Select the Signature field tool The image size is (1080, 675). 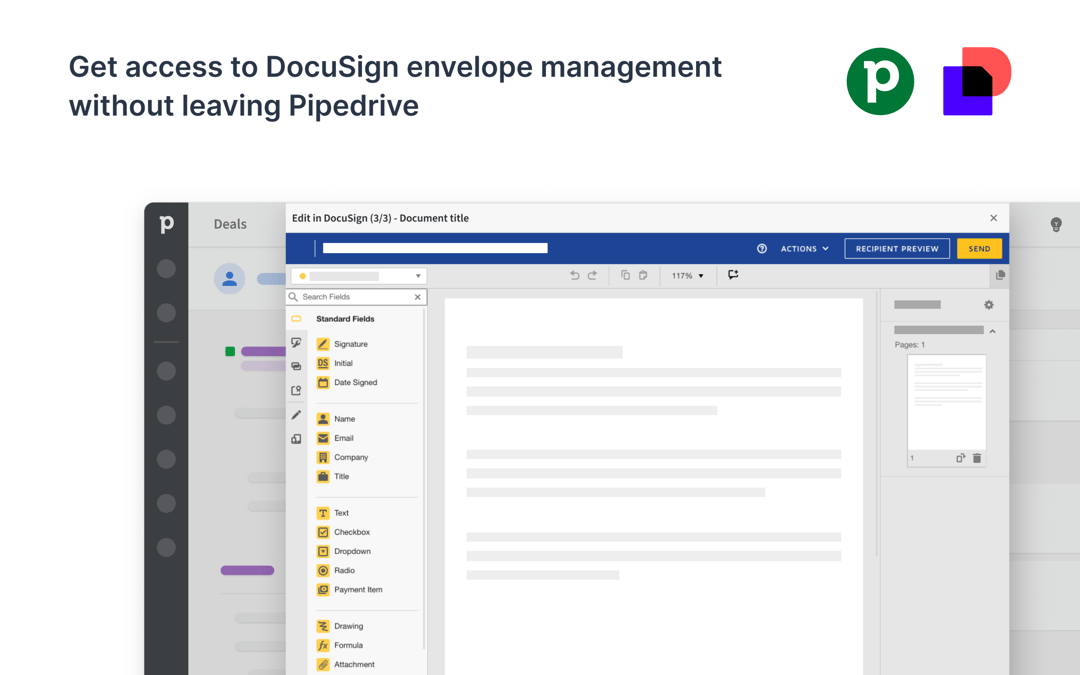click(x=348, y=342)
